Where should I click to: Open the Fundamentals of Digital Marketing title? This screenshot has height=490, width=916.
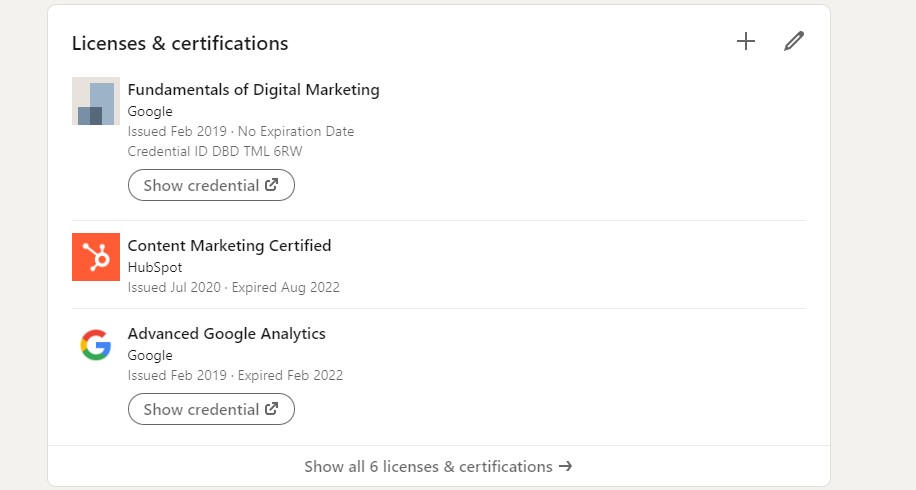pyautogui.click(x=254, y=89)
